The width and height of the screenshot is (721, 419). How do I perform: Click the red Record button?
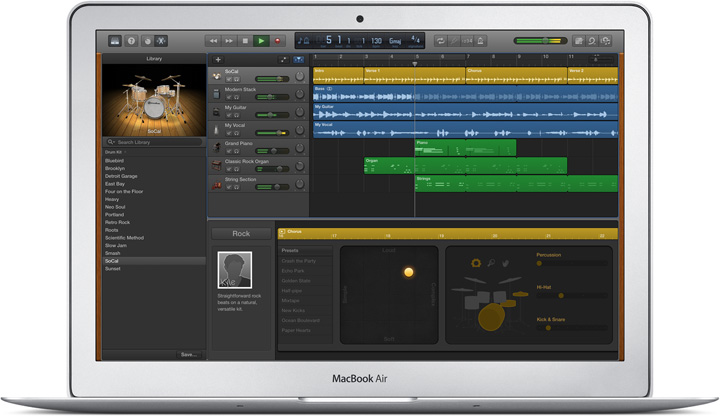pos(278,41)
